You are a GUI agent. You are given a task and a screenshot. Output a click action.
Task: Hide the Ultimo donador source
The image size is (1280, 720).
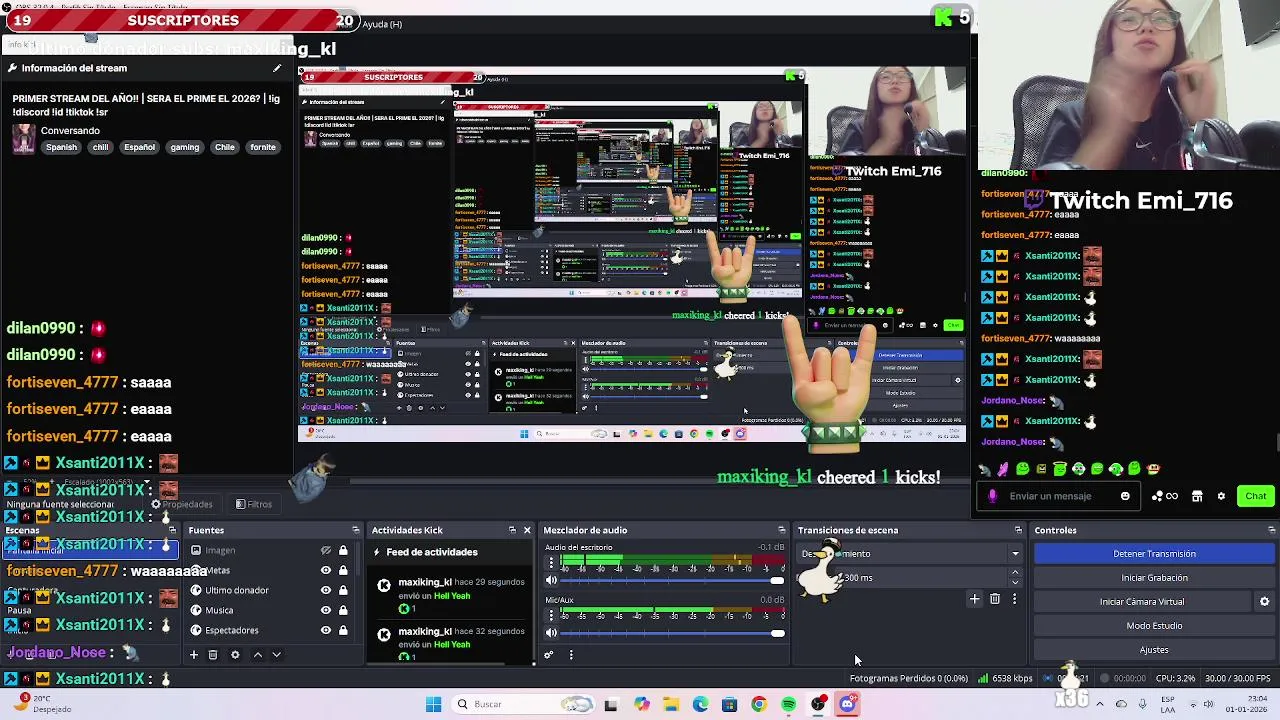point(325,590)
